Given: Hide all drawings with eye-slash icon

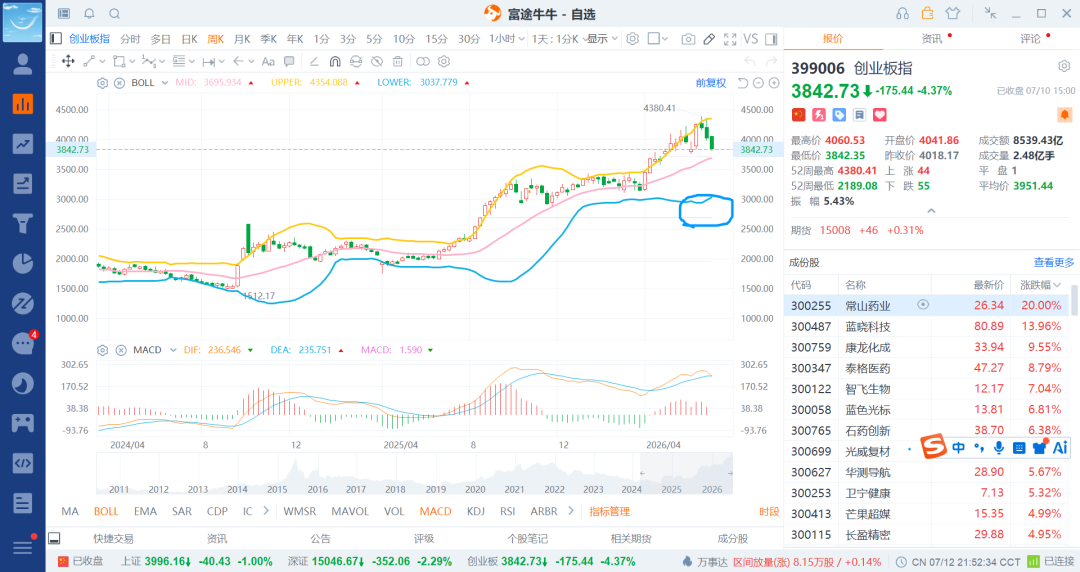Looking at the screenshot, I should (377, 61).
